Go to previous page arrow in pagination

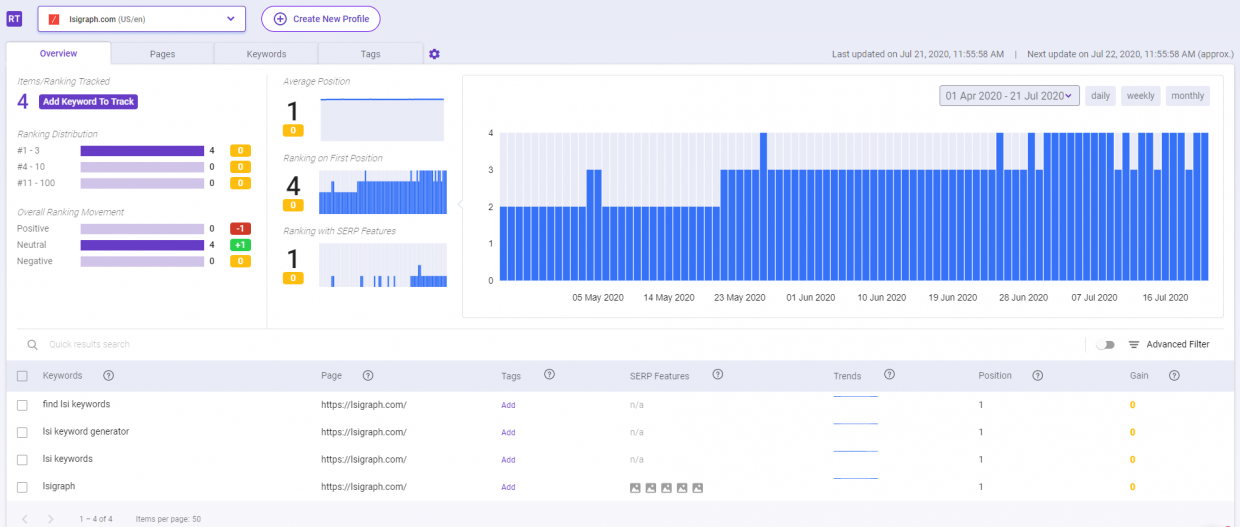click(24, 519)
